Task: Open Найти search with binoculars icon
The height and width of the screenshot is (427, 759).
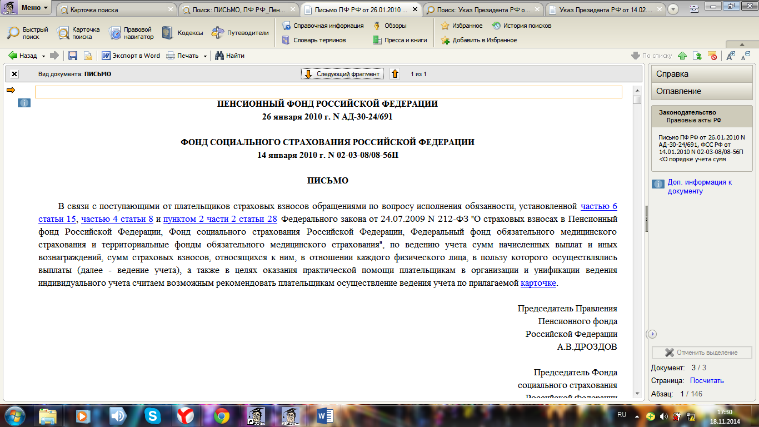Action: coord(230,56)
